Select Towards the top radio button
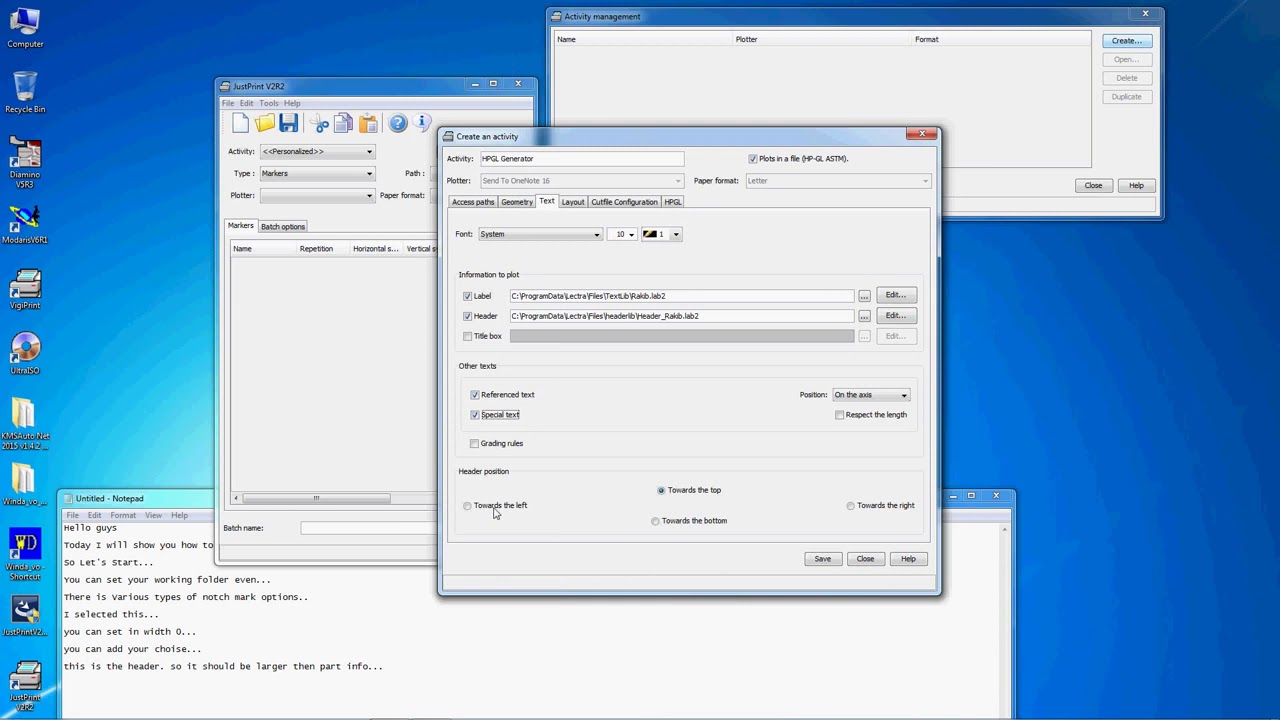The width and height of the screenshot is (1280, 720). point(661,491)
